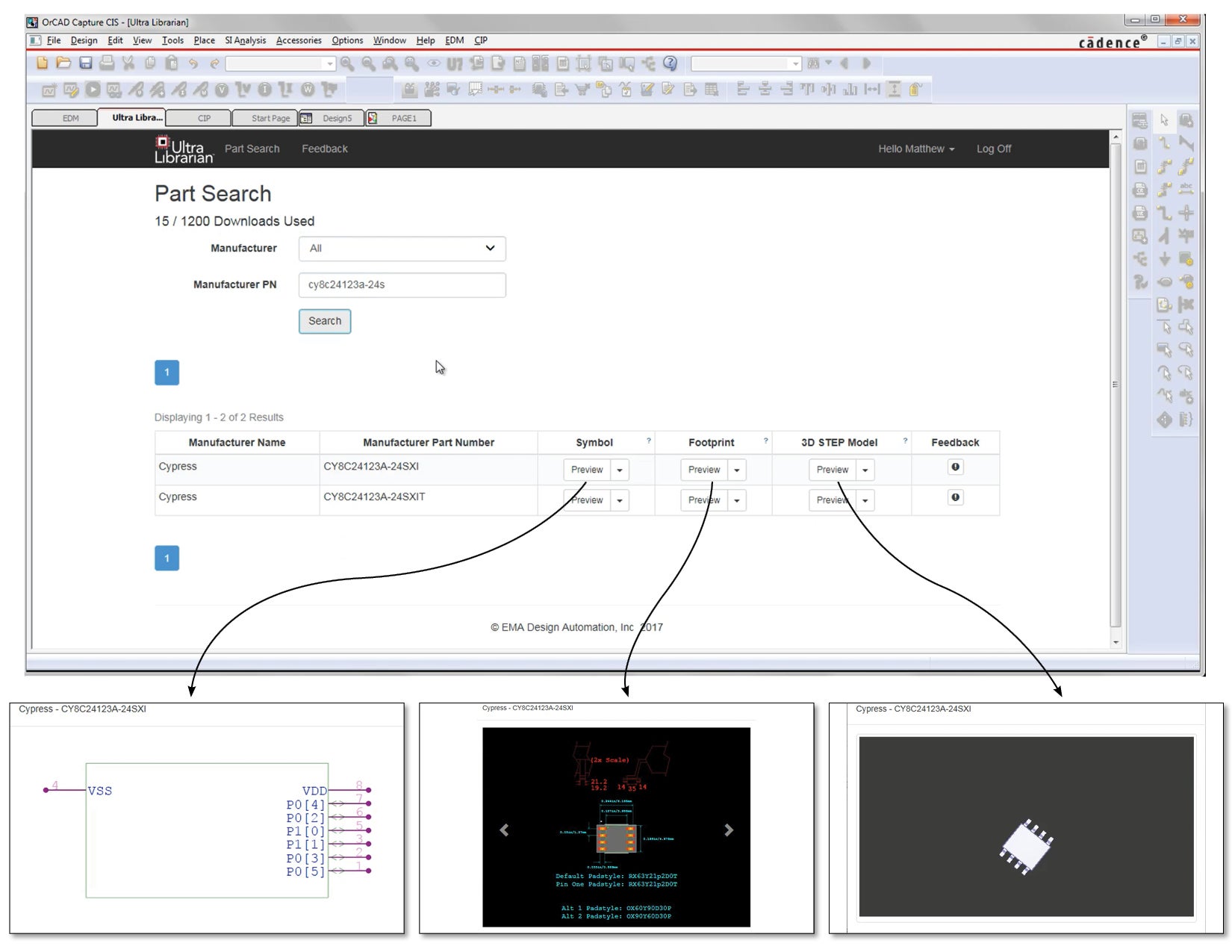
Task: Switch to the Start Page tab
Action: (x=265, y=118)
